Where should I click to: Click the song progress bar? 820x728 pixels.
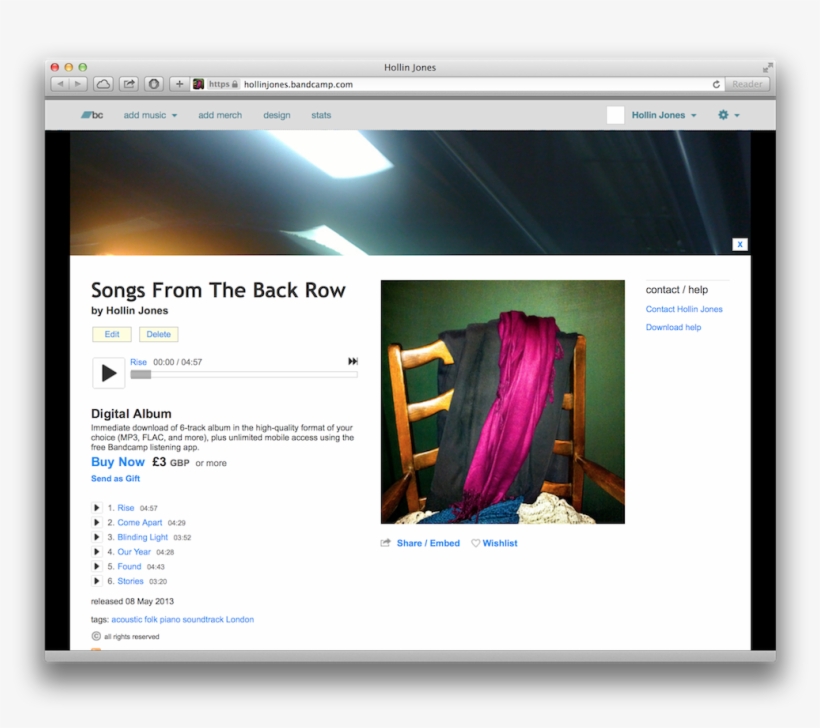(244, 374)
